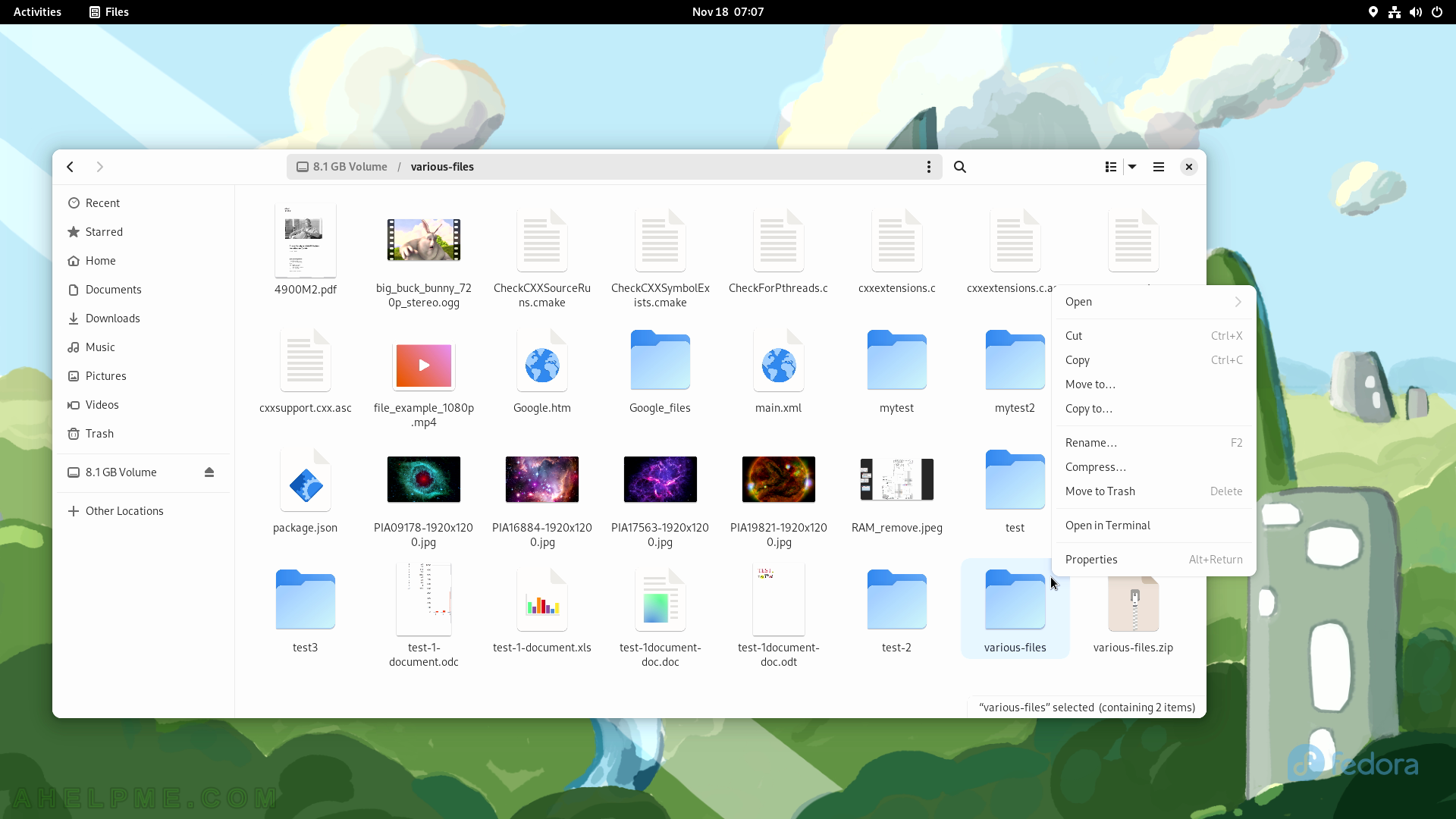The height and width of the screenshot is (819, 1456).
Task: Choose Open in Terminal
Action: pos(1154,526)
